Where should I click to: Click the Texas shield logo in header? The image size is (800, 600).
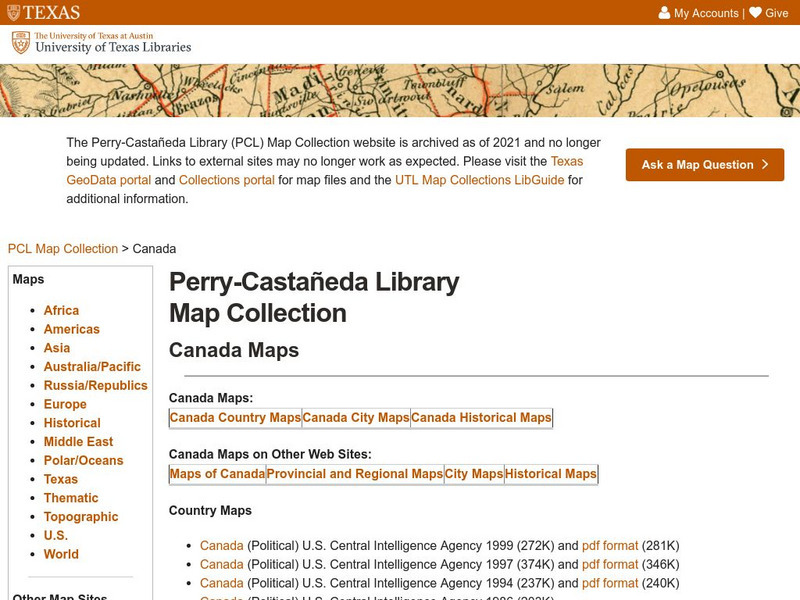point(14,13)
